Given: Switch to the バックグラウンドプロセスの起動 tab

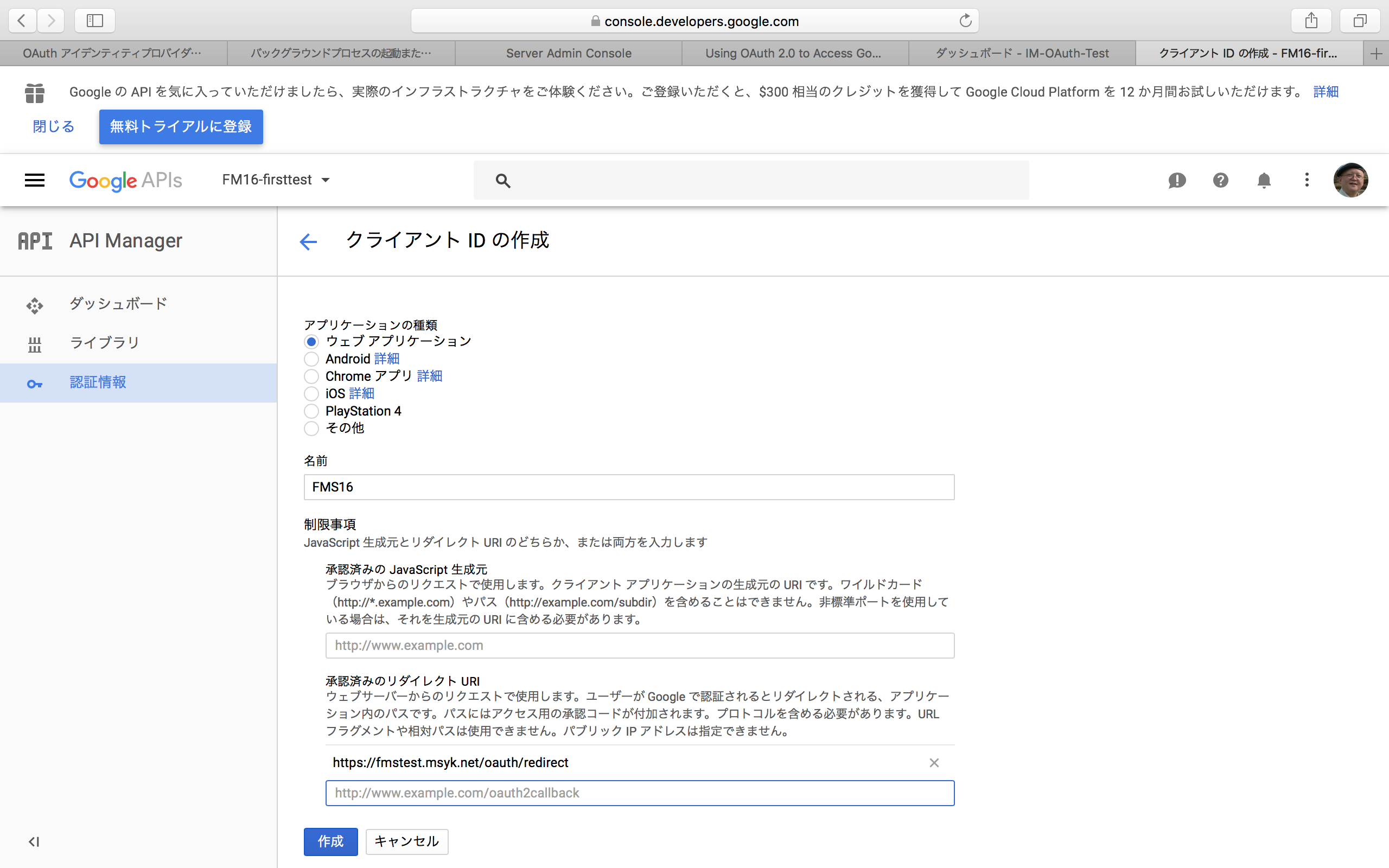Looking at the screenshot, I should click(x=341, y=53).
